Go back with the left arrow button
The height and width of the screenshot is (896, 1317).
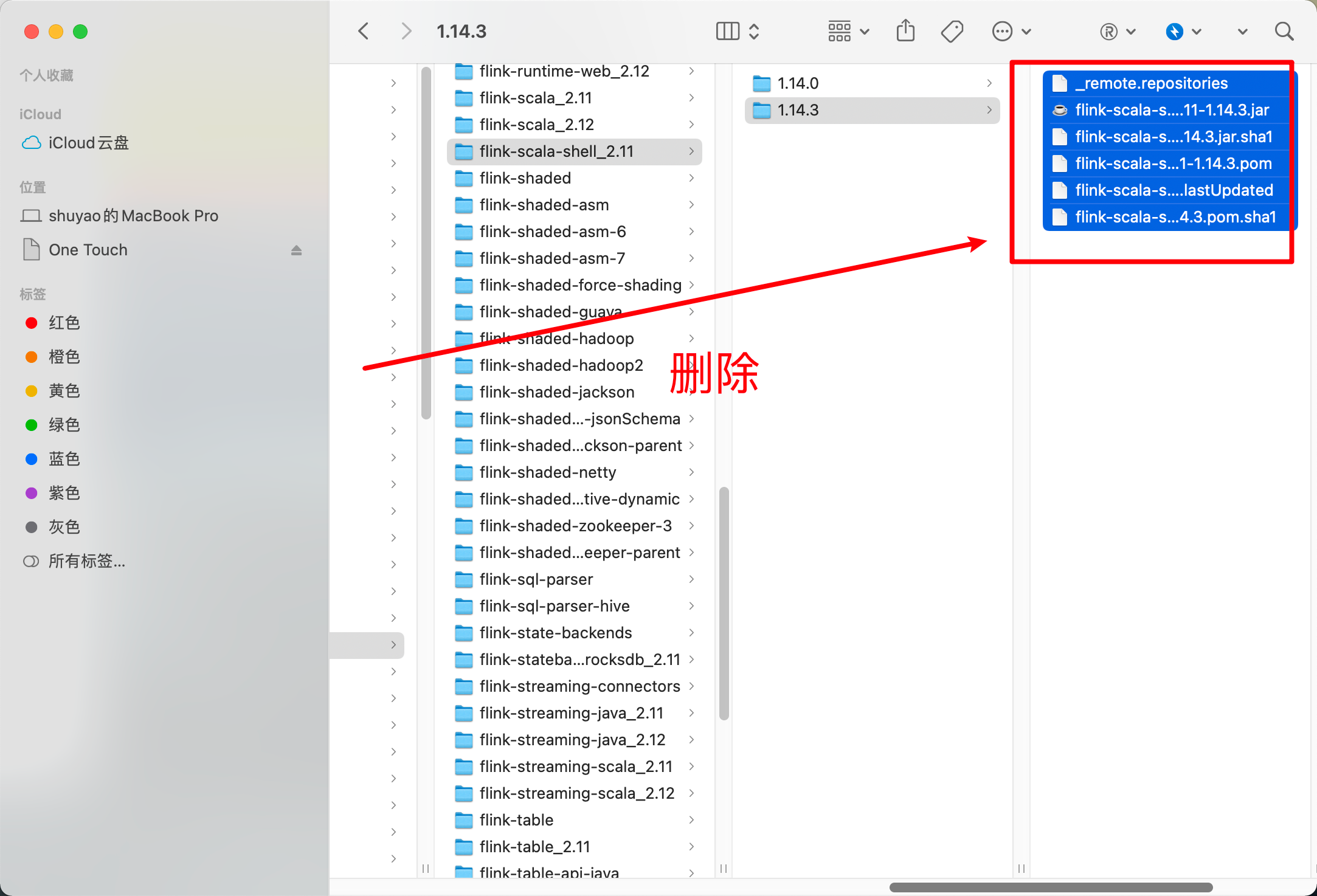pyautogui.click(x=364, y=31)
